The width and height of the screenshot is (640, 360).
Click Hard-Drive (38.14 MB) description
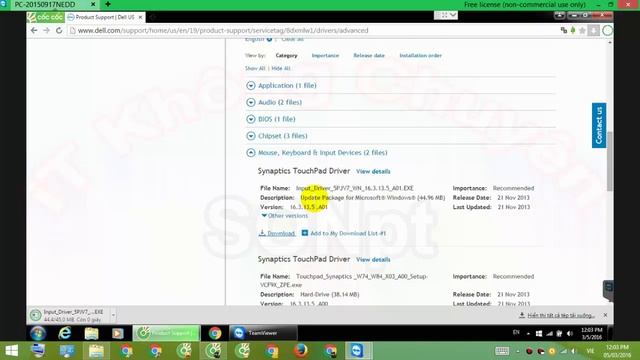330,294
